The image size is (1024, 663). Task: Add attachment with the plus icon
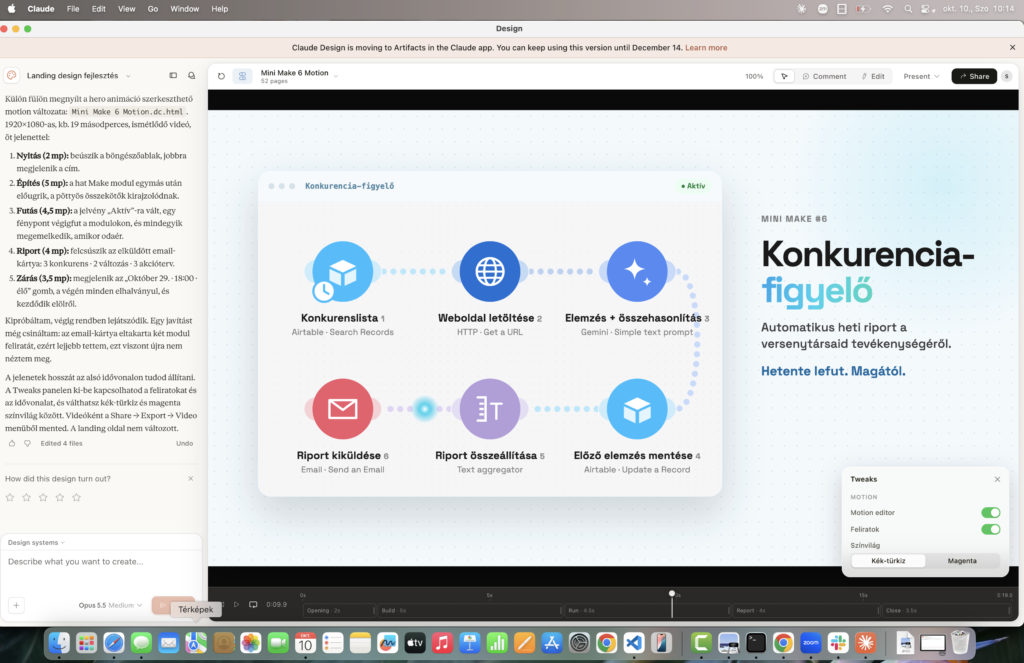tap(16, 605)
